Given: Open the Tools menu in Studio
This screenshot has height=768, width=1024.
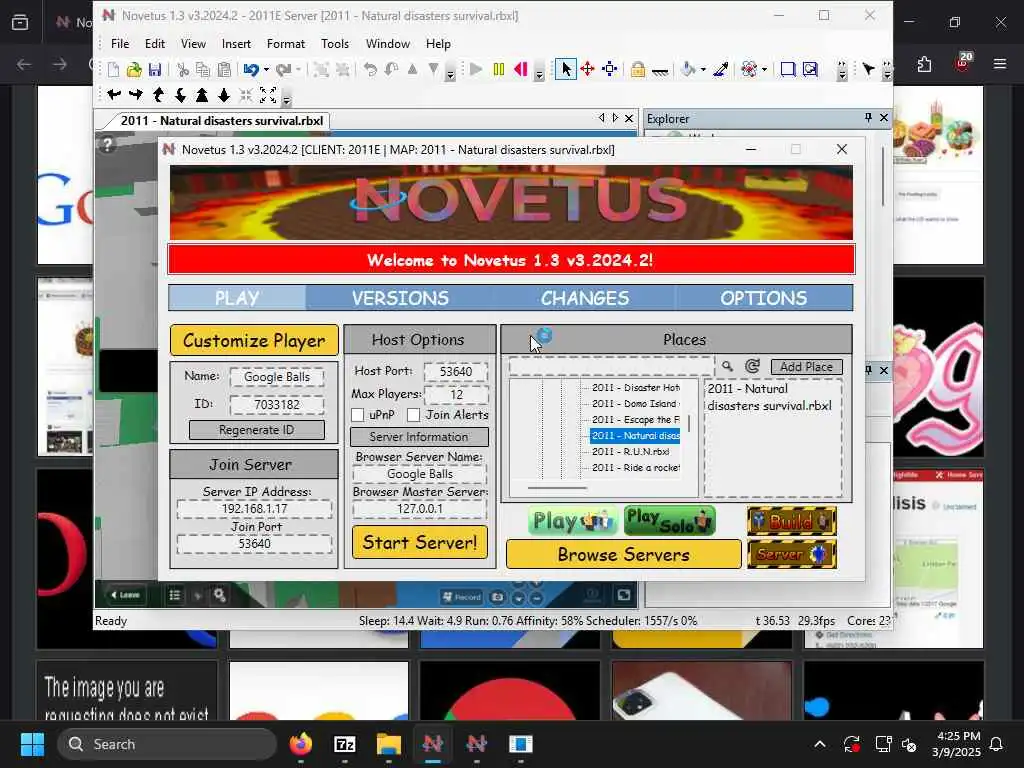Looking at the screenshot, I should coord(335,44).
